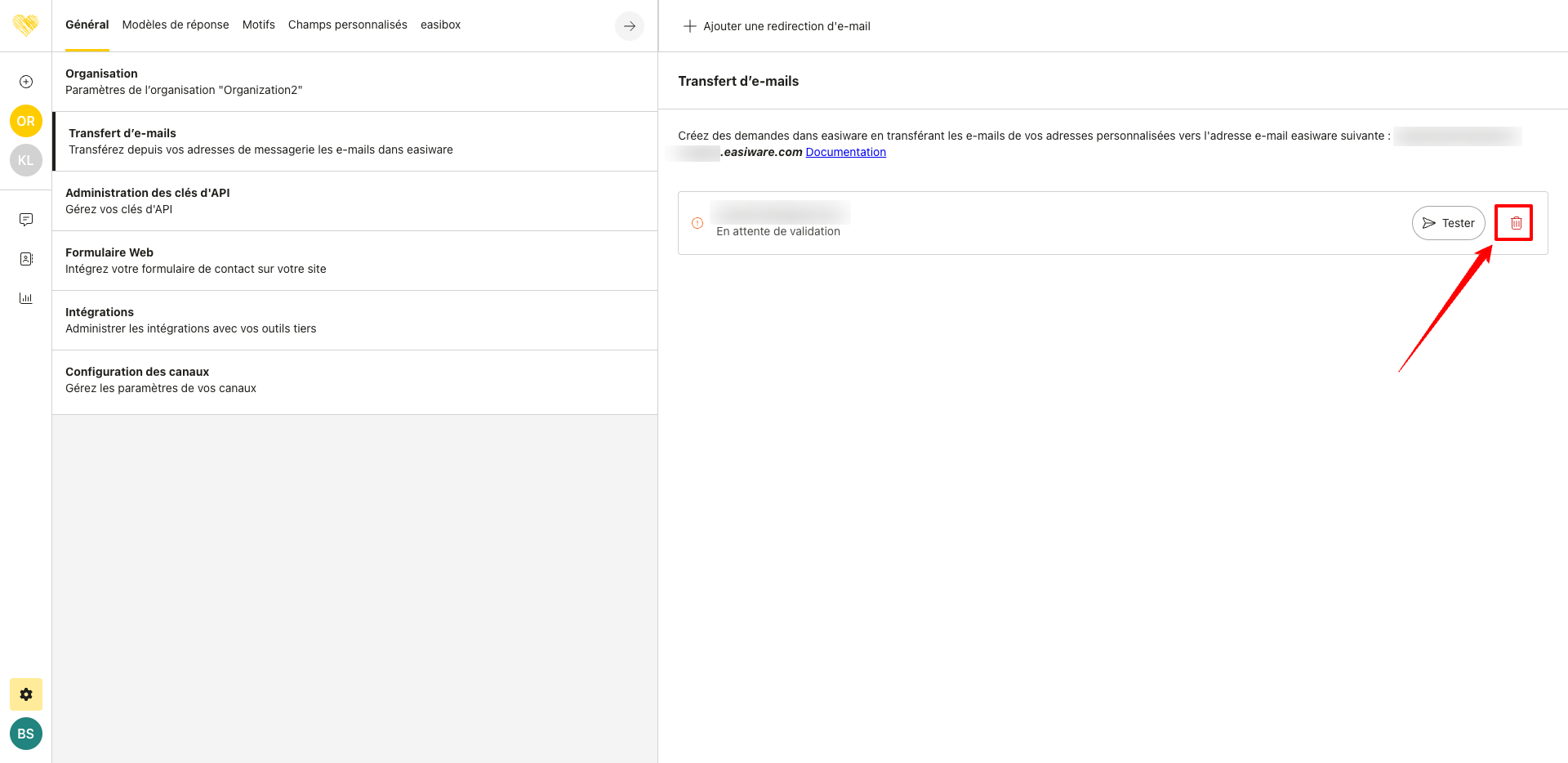Click the easiware heart logo
The height and width of the screenshot is (763, 1568).
tap(26, 25)
